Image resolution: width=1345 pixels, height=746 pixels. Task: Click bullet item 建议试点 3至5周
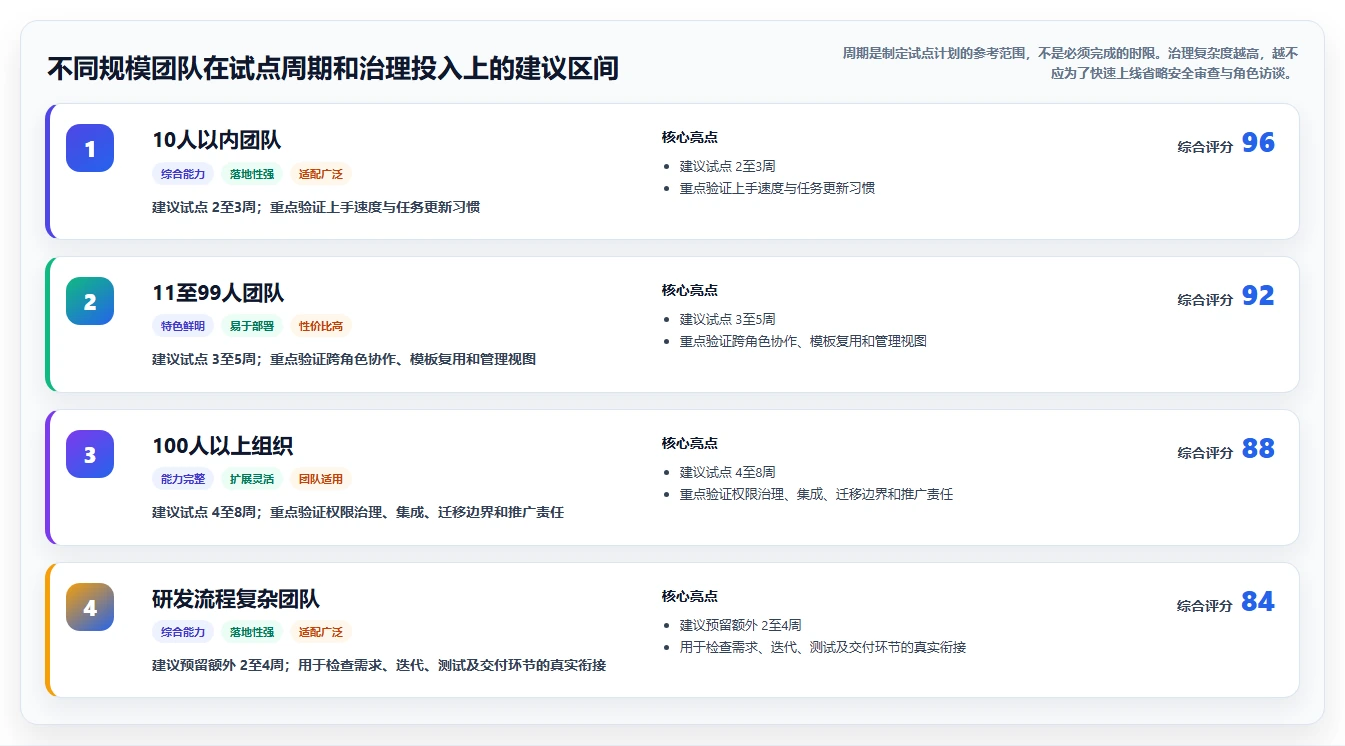[727, 319]
